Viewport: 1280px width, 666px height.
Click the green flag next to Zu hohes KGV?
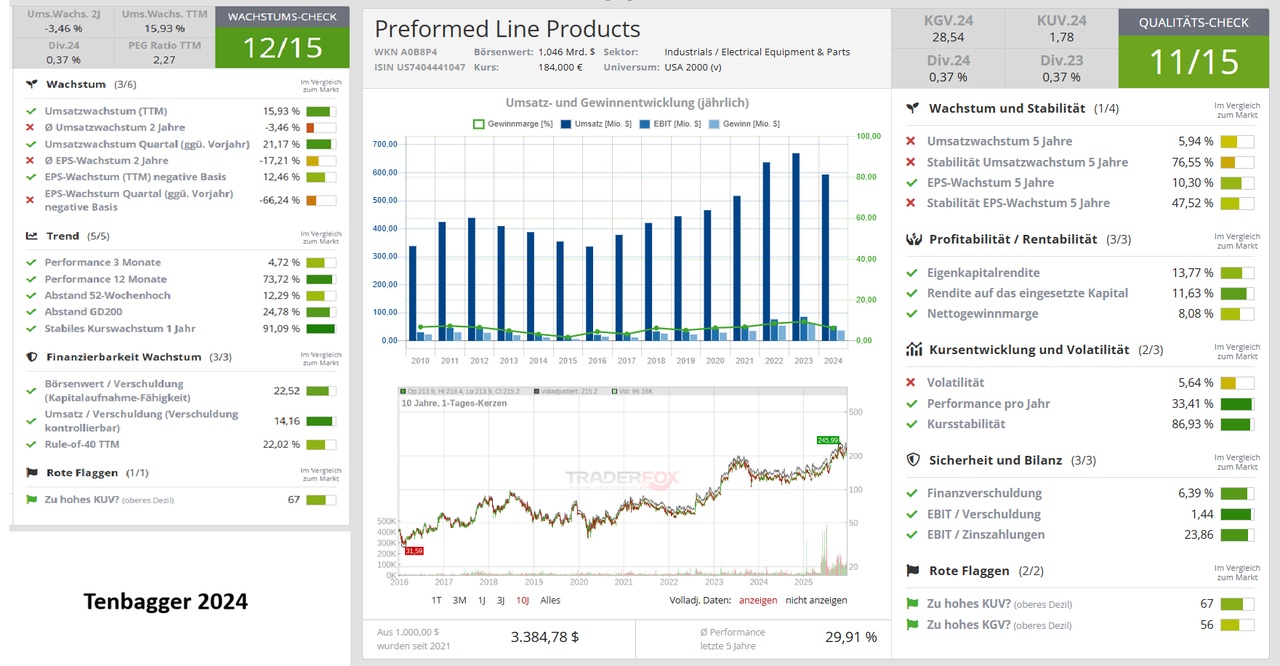tap(912, 625)
